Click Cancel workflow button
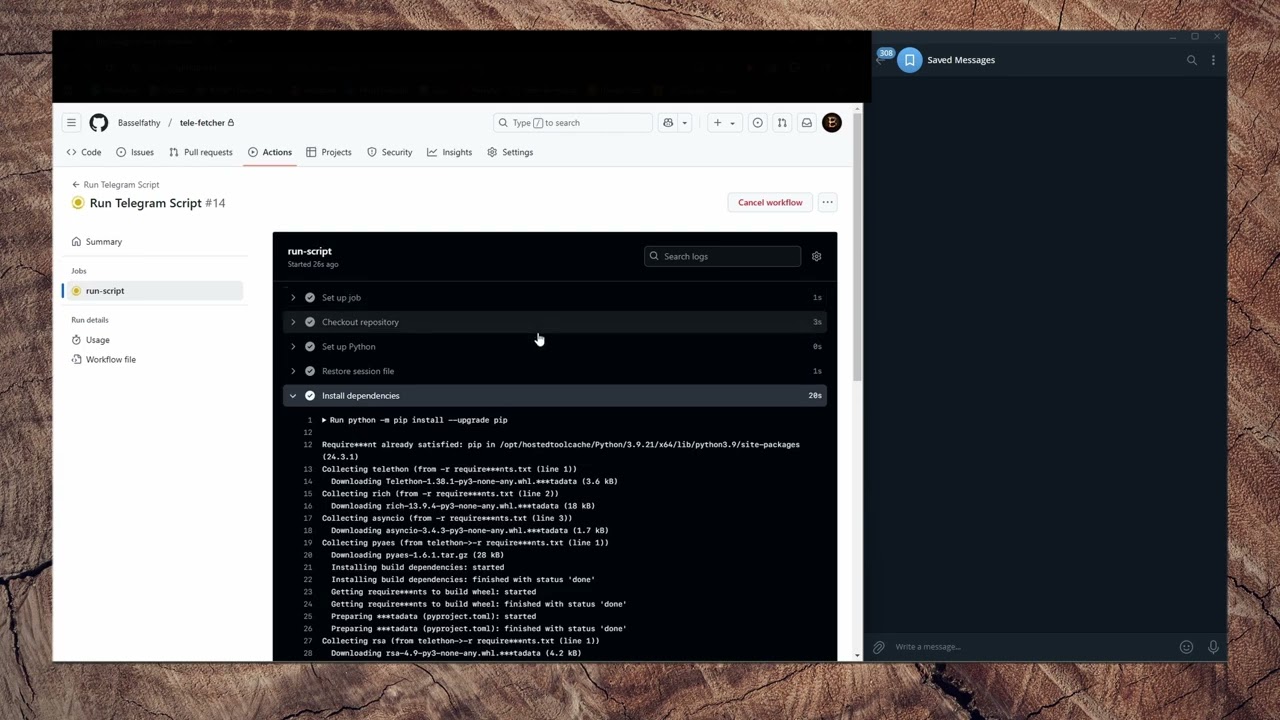Viewport: 1280px width, 720px height. coord(770,202)
